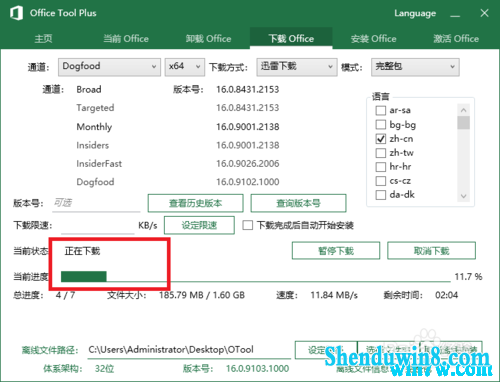This screenshot has height=382, width=500.
Task: Click 查询版本号 button
Action: pyautogui.click(x=298, y=203)
